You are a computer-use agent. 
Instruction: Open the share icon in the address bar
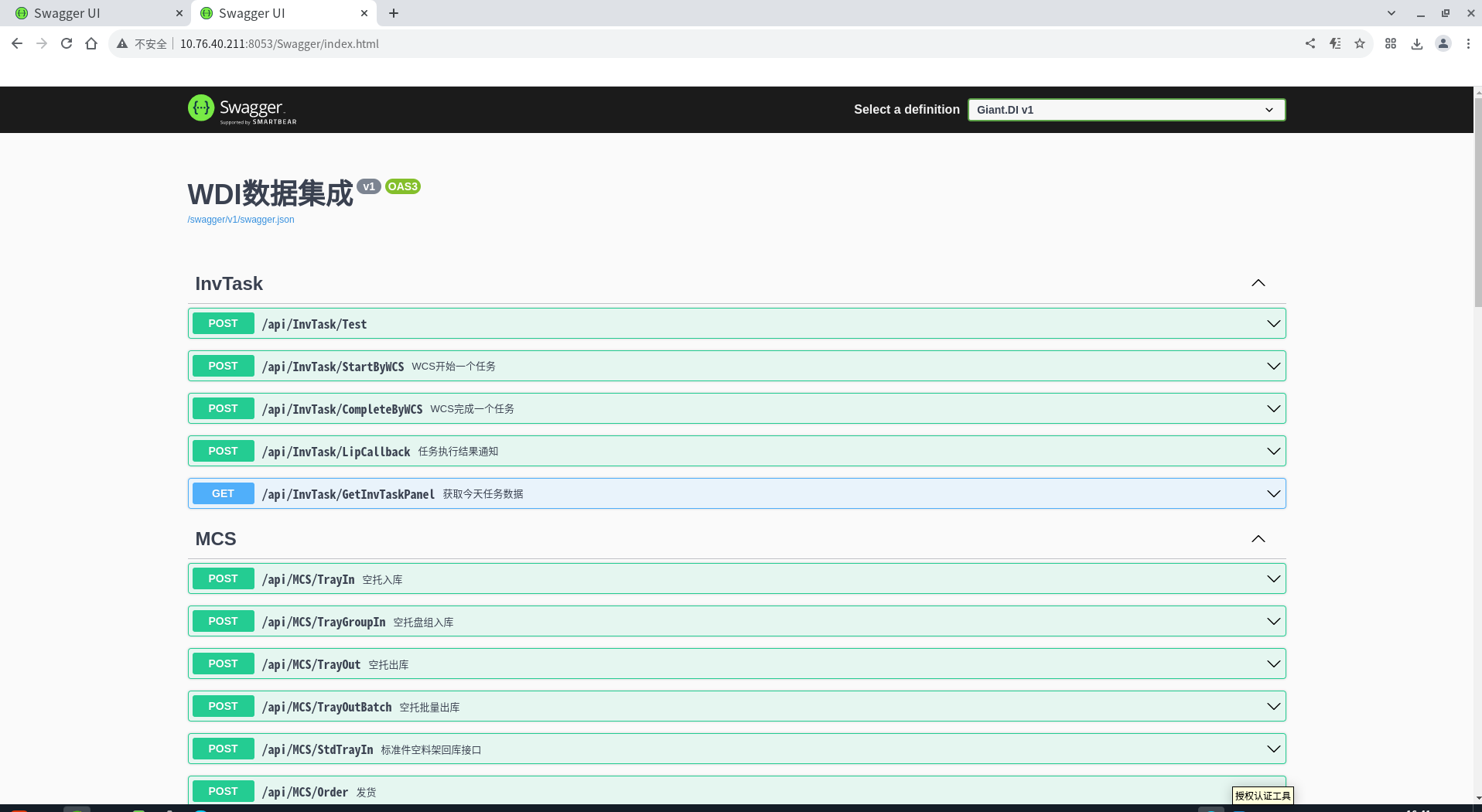1310,44
